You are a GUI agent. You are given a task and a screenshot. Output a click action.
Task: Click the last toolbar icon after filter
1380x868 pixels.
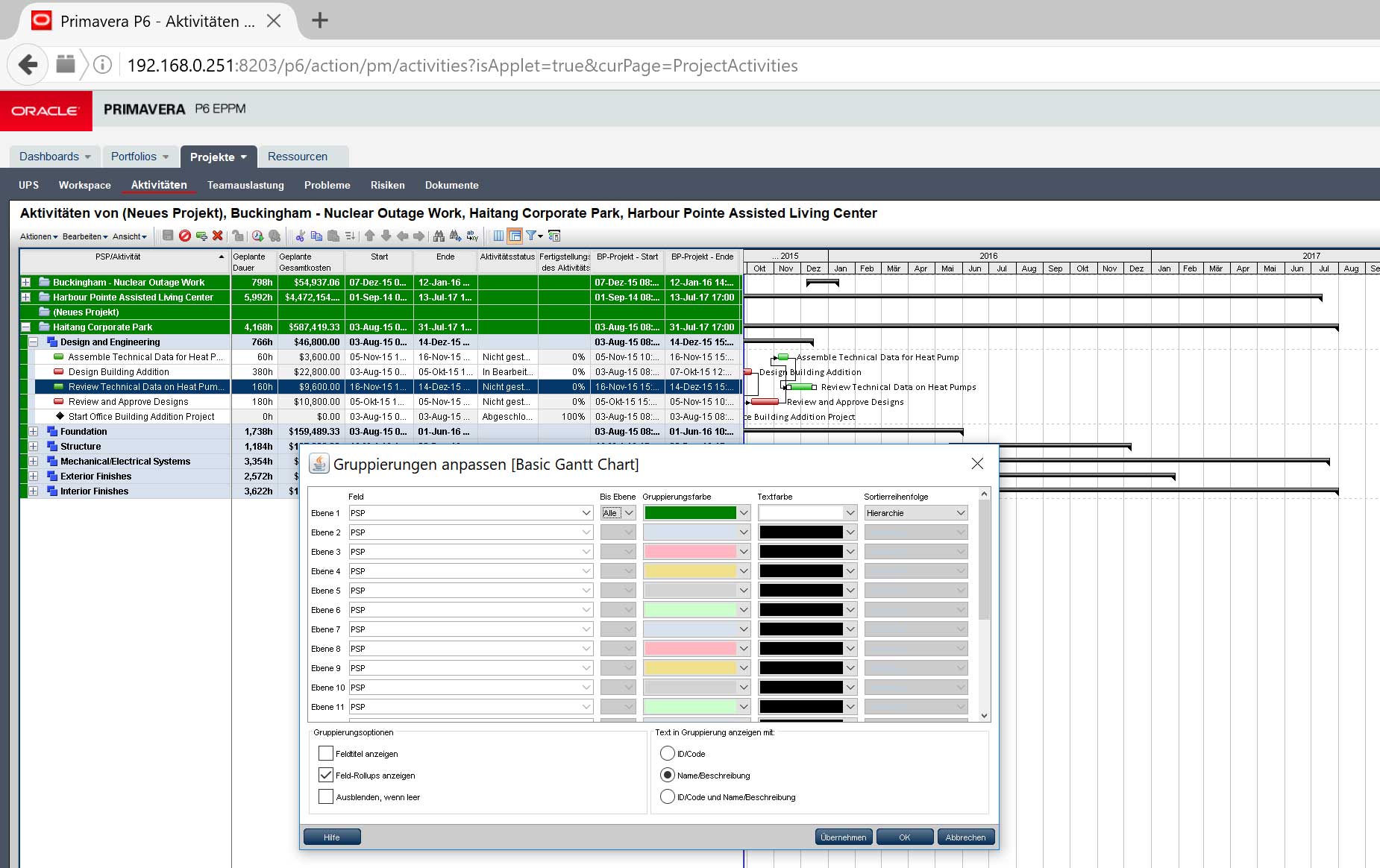click(554, 236)
